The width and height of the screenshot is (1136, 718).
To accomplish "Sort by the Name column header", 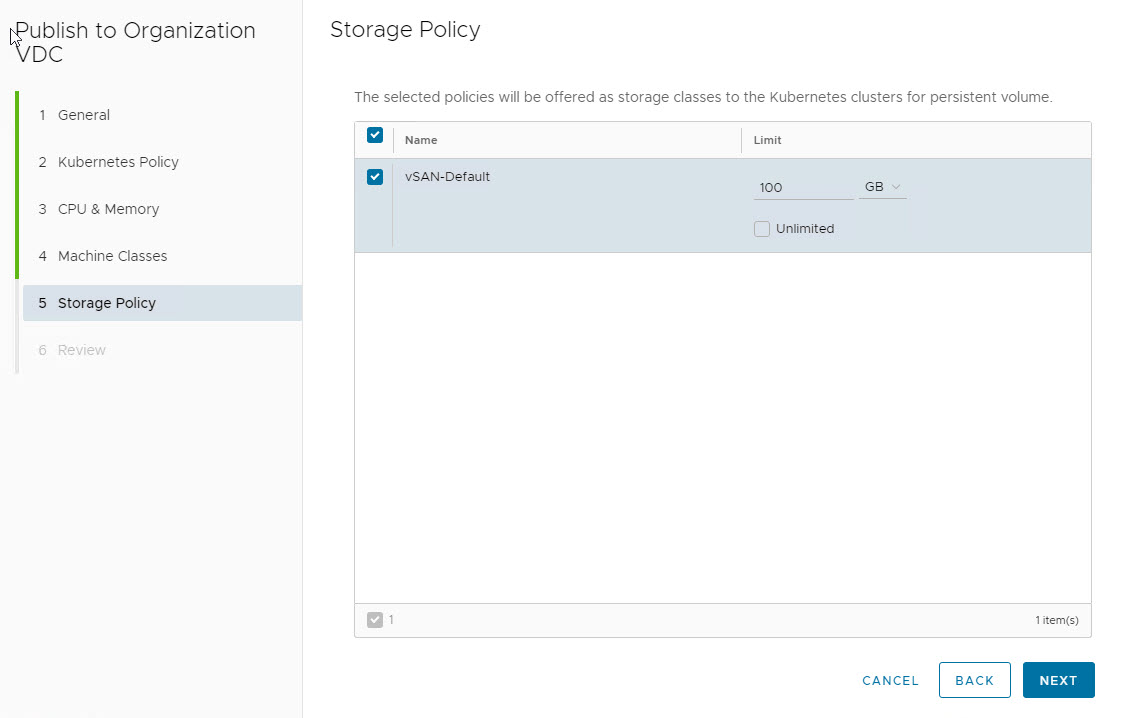I will click(421, 140).
